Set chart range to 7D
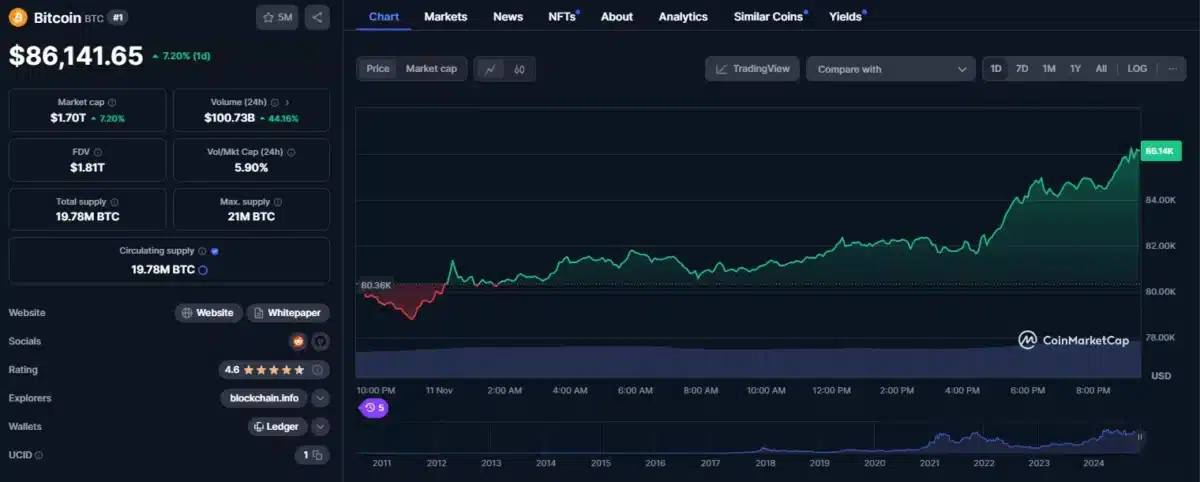This screenshot has height=482, width=1200. coord(1022,69)
